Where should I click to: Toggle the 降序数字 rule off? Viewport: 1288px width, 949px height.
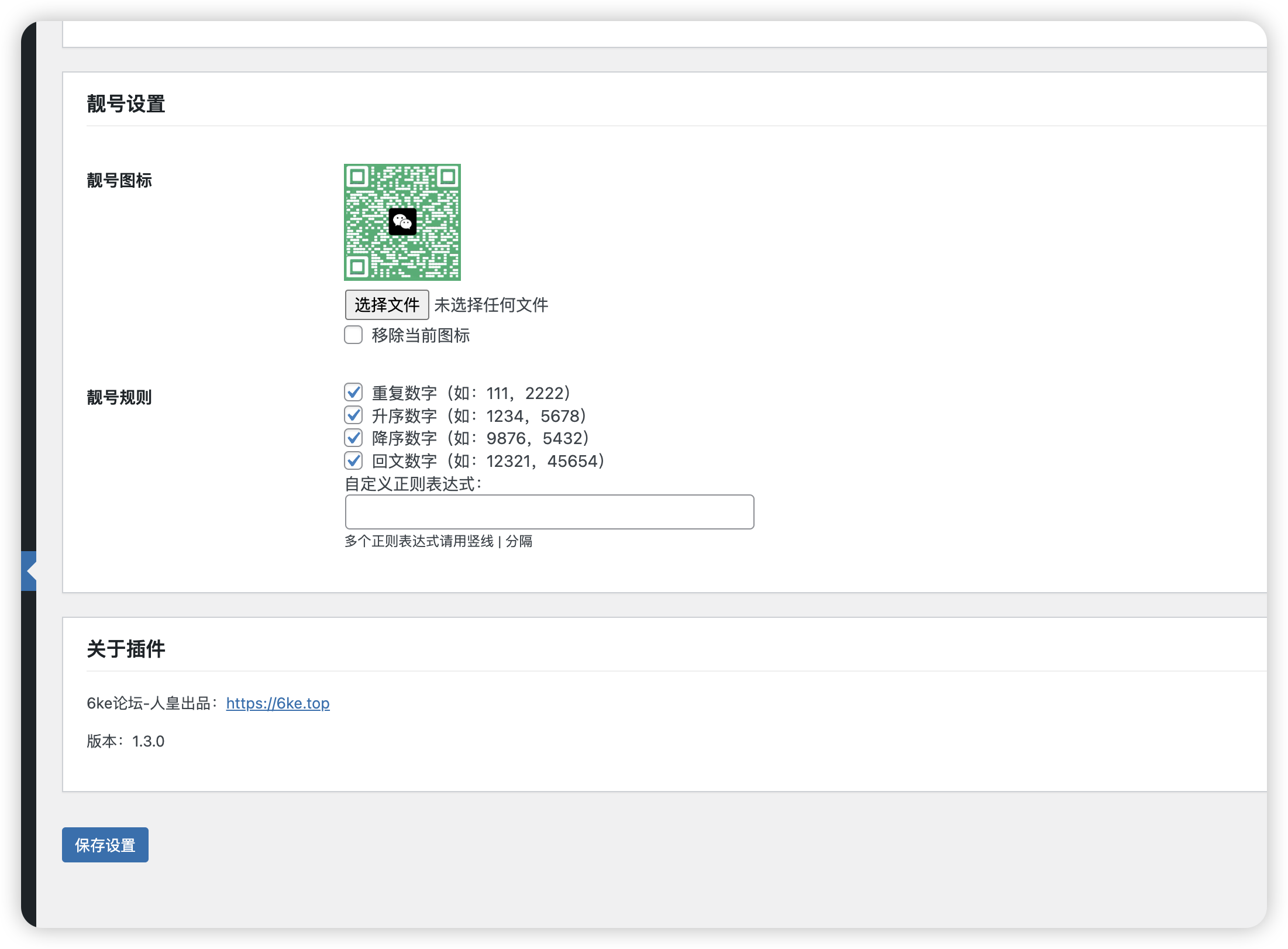coord(353,438)
